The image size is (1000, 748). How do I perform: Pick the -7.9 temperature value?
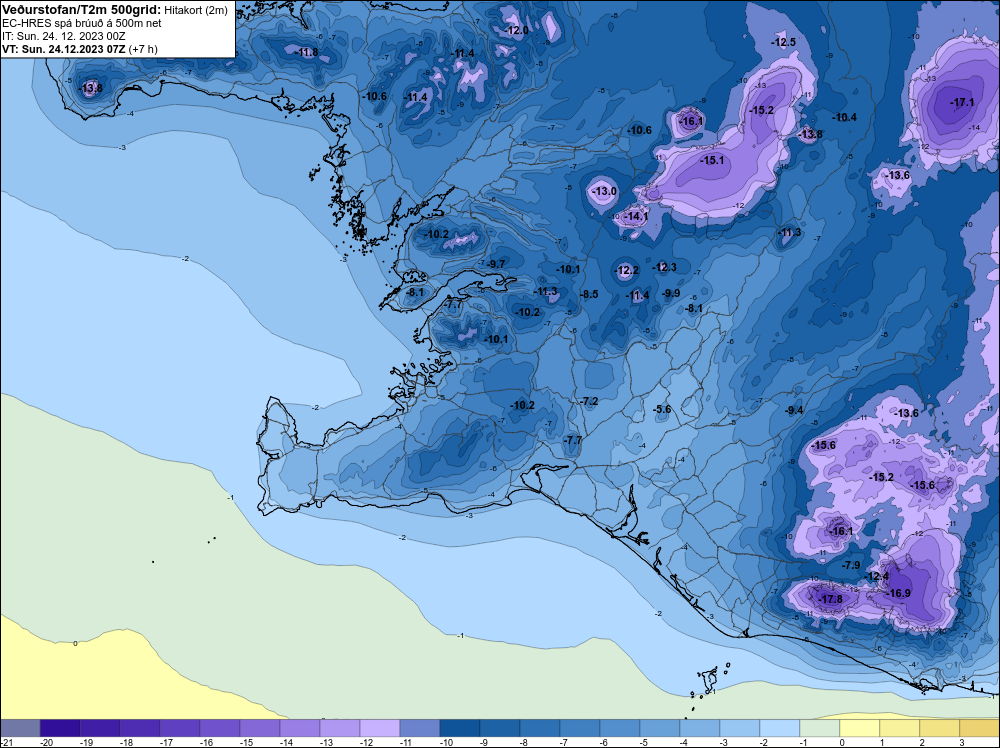[851, 566]
